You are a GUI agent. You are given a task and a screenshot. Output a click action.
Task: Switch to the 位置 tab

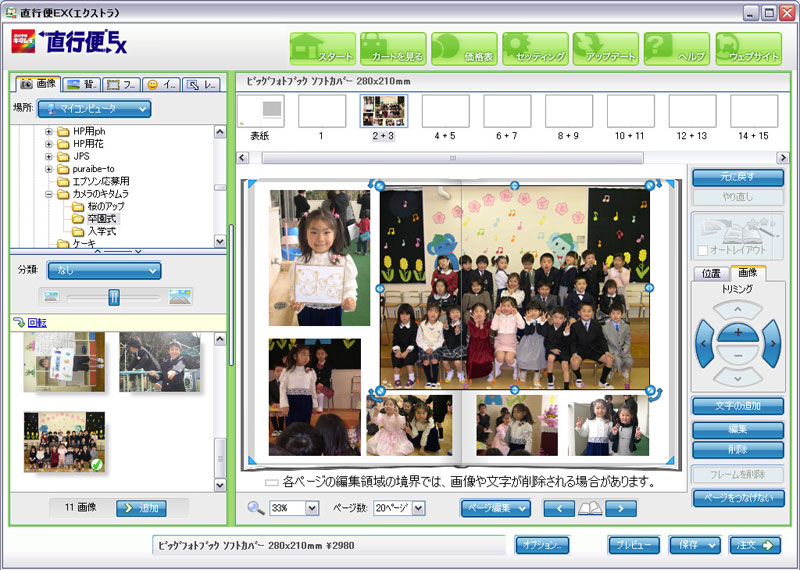click(711, 273)
